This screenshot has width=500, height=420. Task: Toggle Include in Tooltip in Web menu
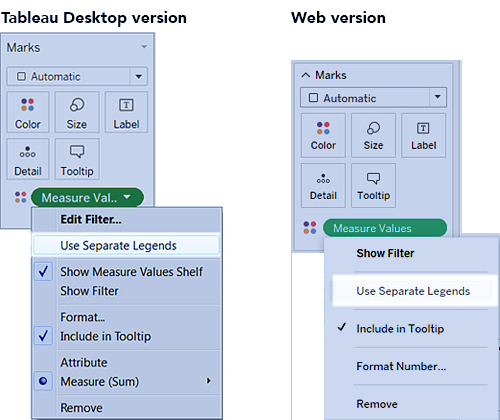point(412,329)
